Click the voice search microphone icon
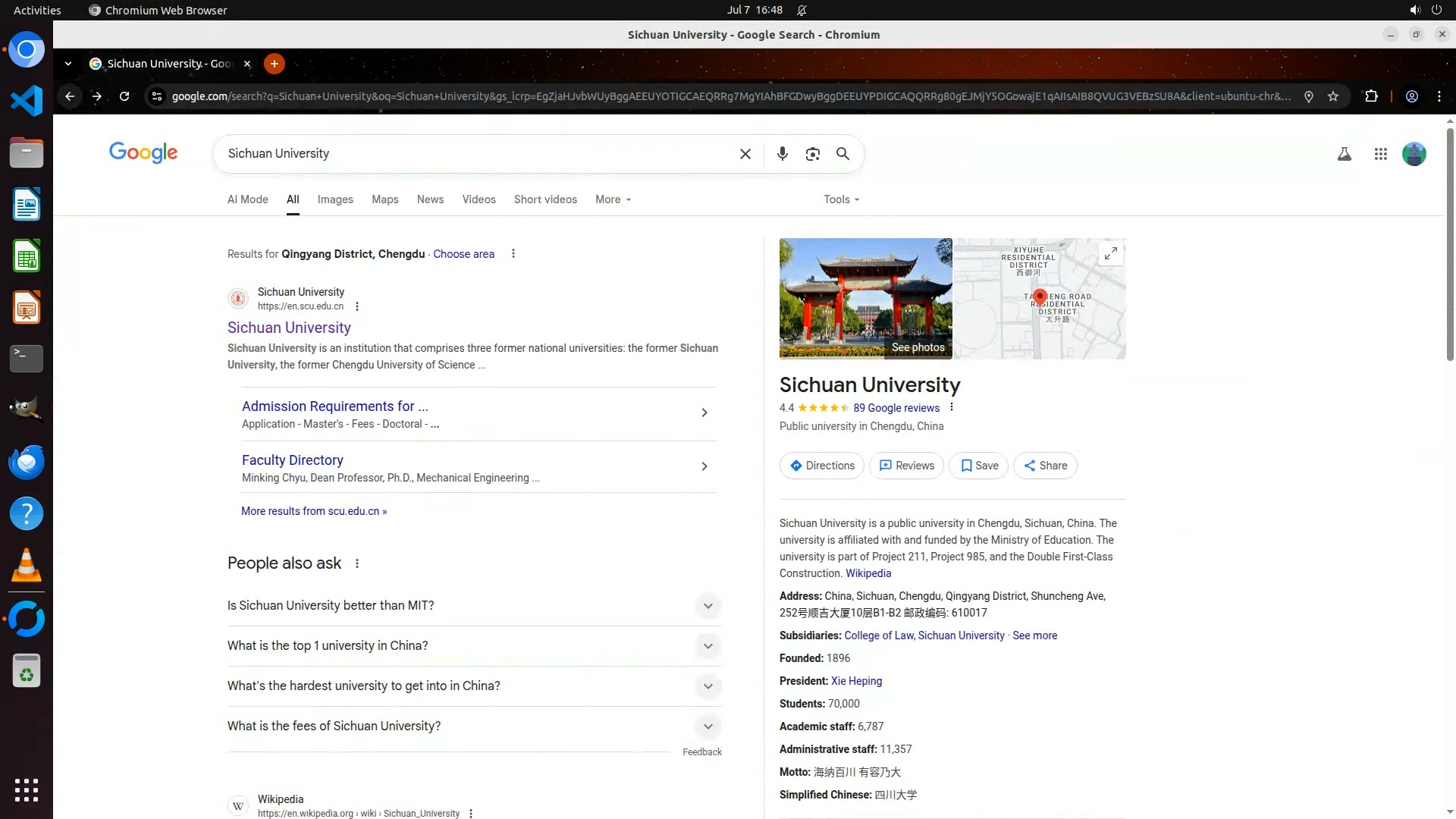This screenshot has height=819, width=1456. [782, 154]
